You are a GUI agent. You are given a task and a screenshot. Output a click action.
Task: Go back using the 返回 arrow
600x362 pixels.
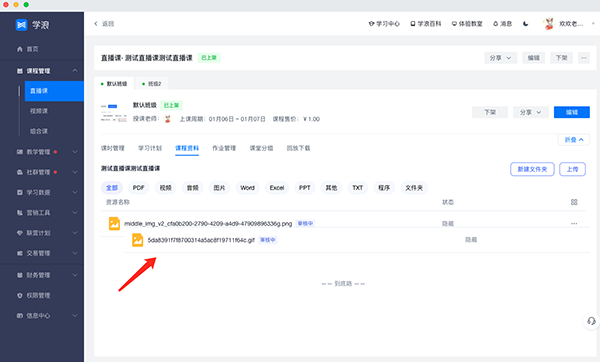click(x=96, y=24)
